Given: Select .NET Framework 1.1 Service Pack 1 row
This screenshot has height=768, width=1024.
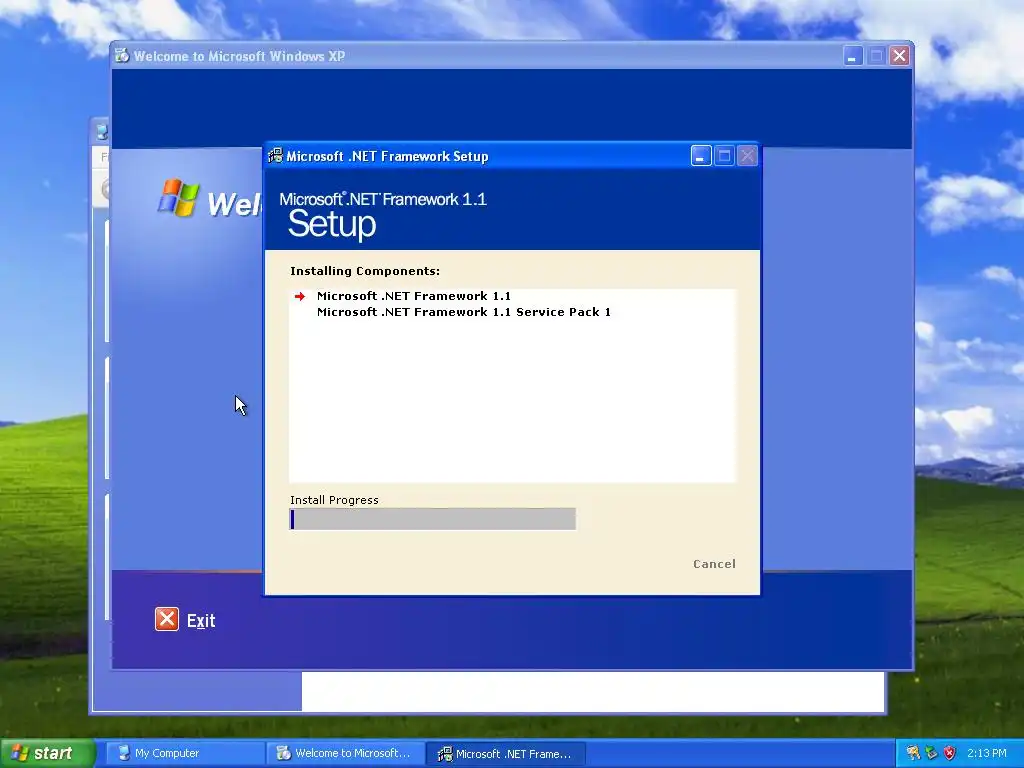Looking at the screenshot, I should pos(464,312).
